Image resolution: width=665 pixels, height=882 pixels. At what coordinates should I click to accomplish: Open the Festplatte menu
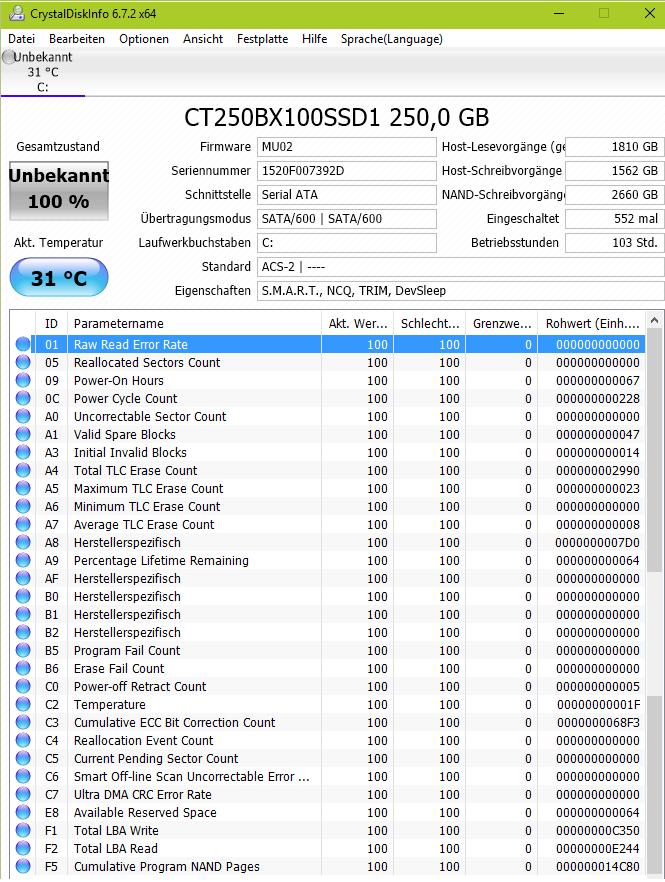[x=262, y=39]
